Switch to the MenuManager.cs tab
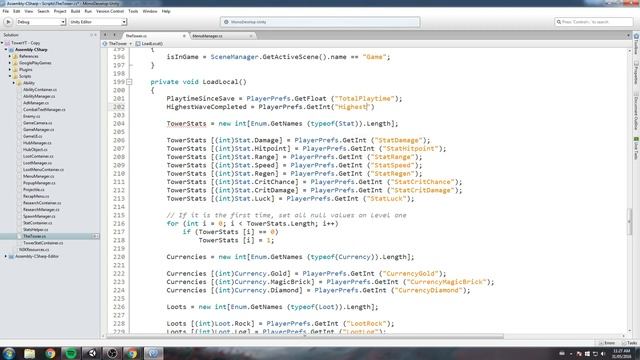Screen dimensions: 640x360 [x=207, y=36]
